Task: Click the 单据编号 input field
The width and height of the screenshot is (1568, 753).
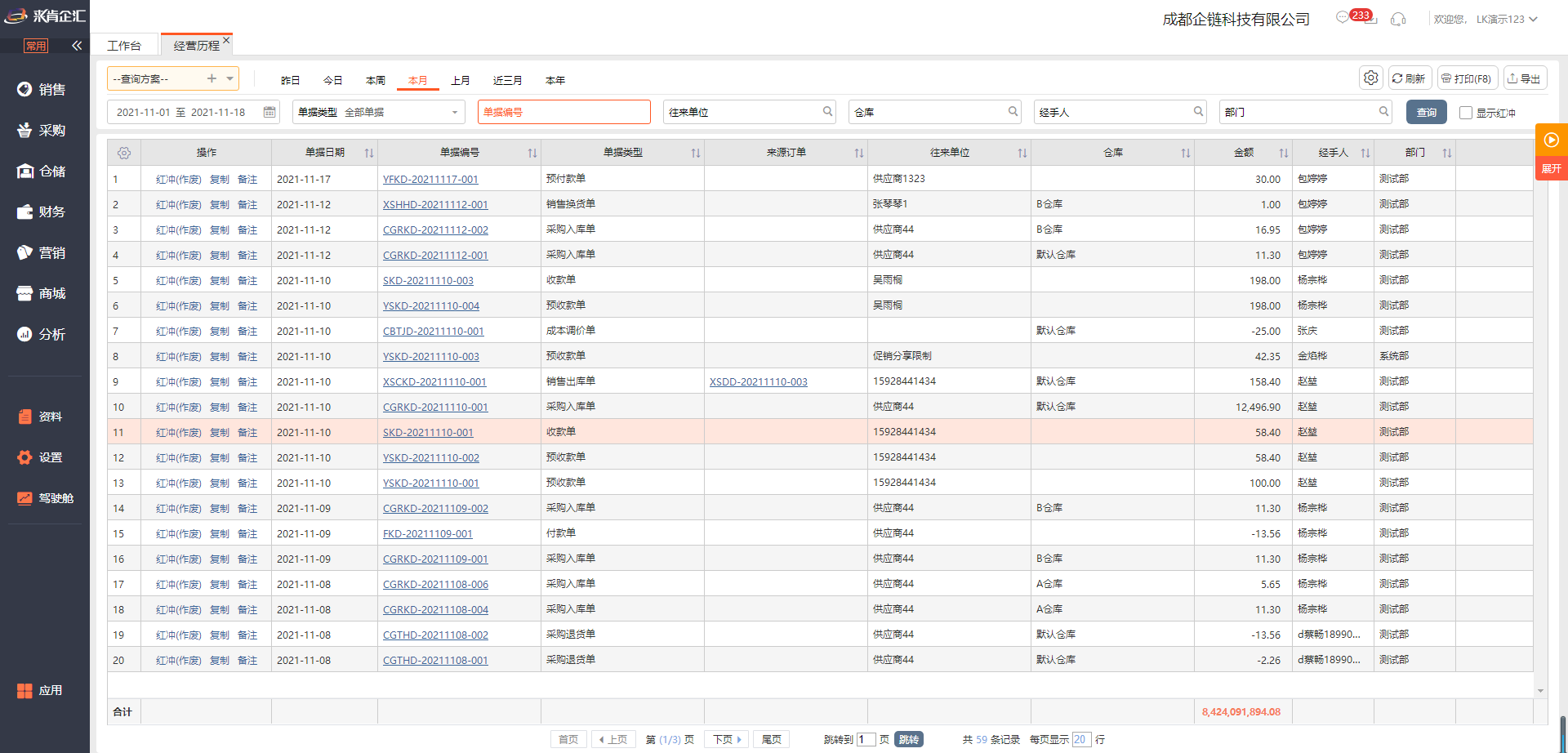Action: (563, 112)
